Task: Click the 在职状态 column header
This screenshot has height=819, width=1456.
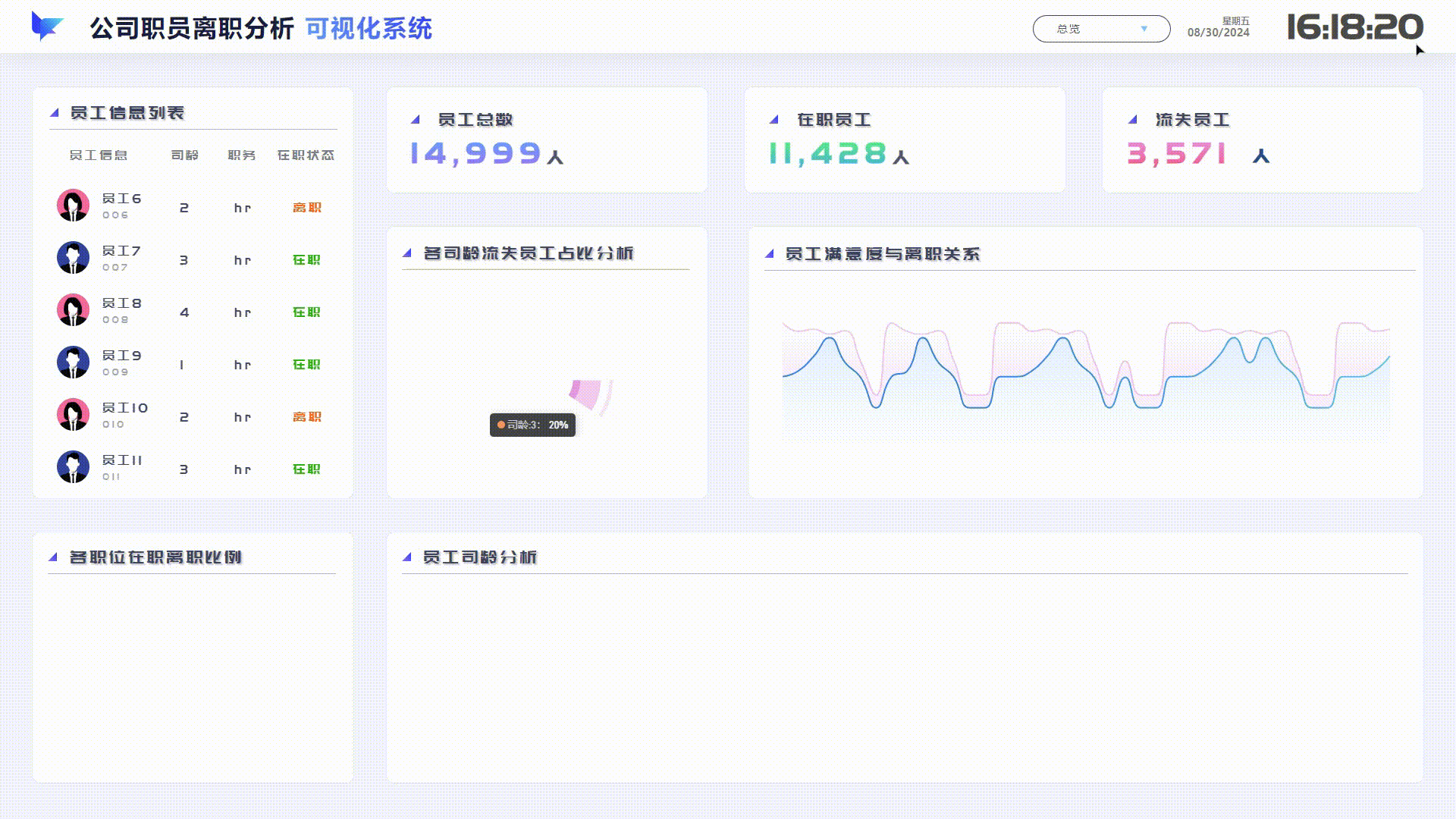Action: coord(306,155)
